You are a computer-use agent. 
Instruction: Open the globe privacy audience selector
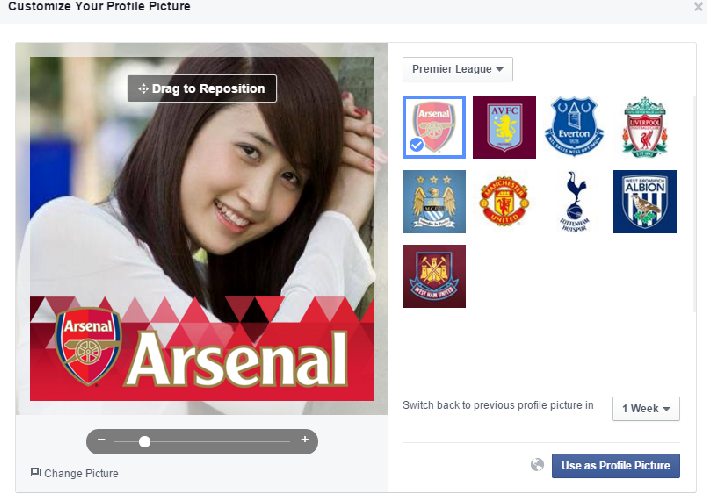[537, 464]
